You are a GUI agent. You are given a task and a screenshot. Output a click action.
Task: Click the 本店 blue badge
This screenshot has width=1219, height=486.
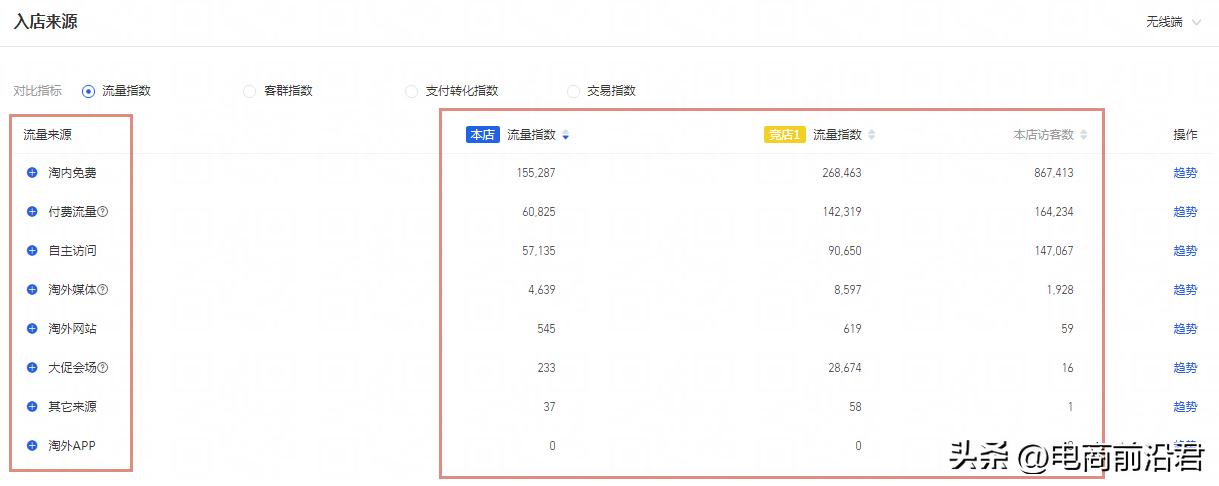[x=482, y=135]
